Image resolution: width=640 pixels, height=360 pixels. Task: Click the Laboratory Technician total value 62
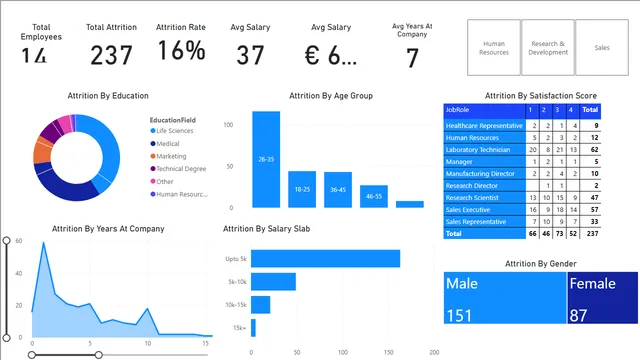tap(594, 150)
